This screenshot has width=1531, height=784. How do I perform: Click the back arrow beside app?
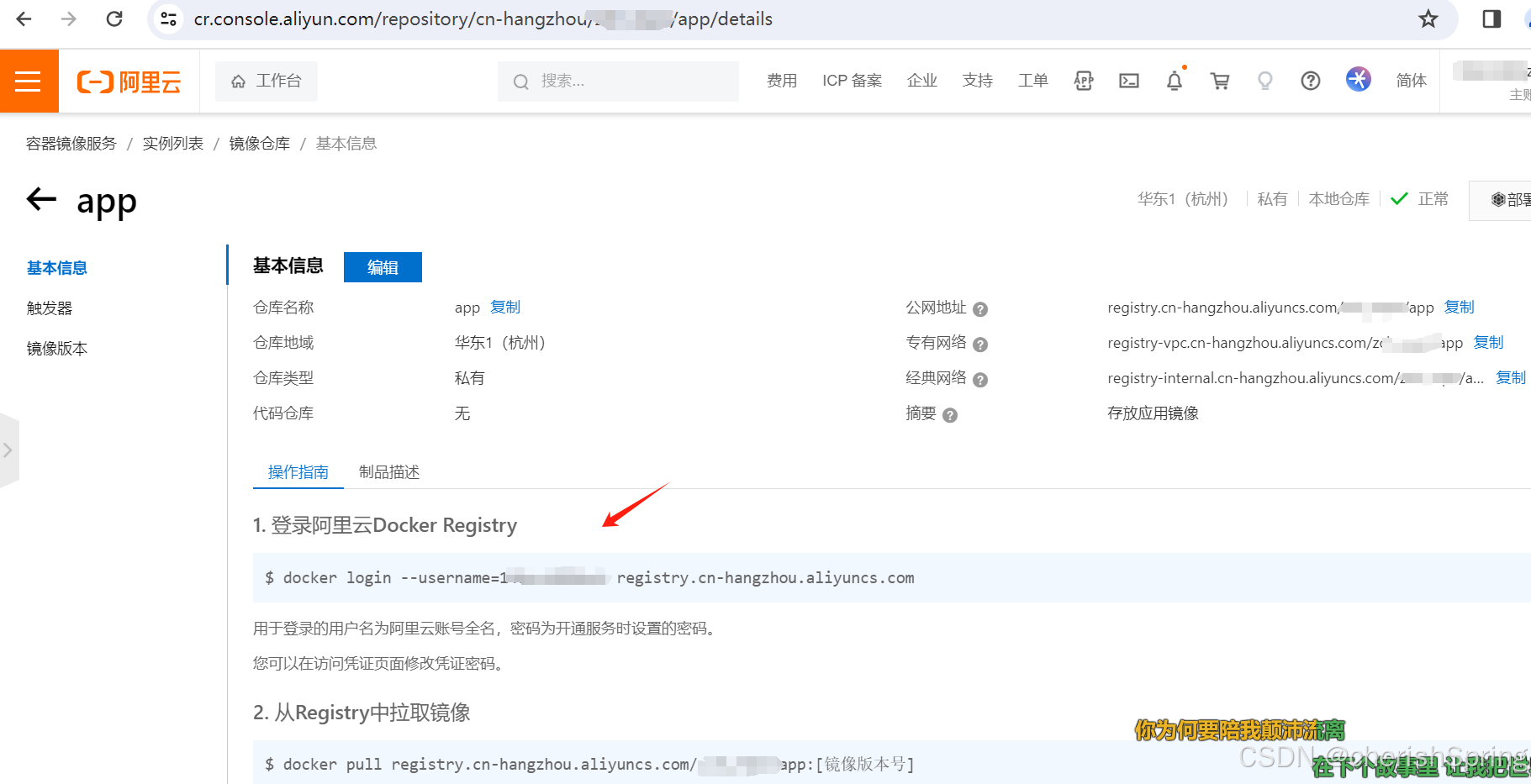pyautogui.click(x=41, y=200)
